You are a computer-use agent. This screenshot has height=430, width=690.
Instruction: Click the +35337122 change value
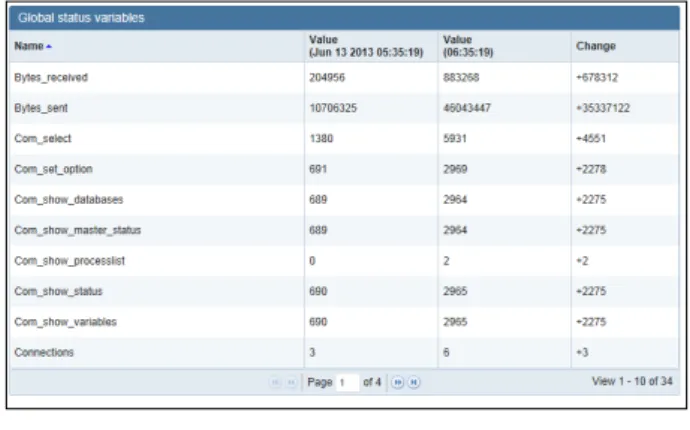pyautogui.click(x=603, y=108)
